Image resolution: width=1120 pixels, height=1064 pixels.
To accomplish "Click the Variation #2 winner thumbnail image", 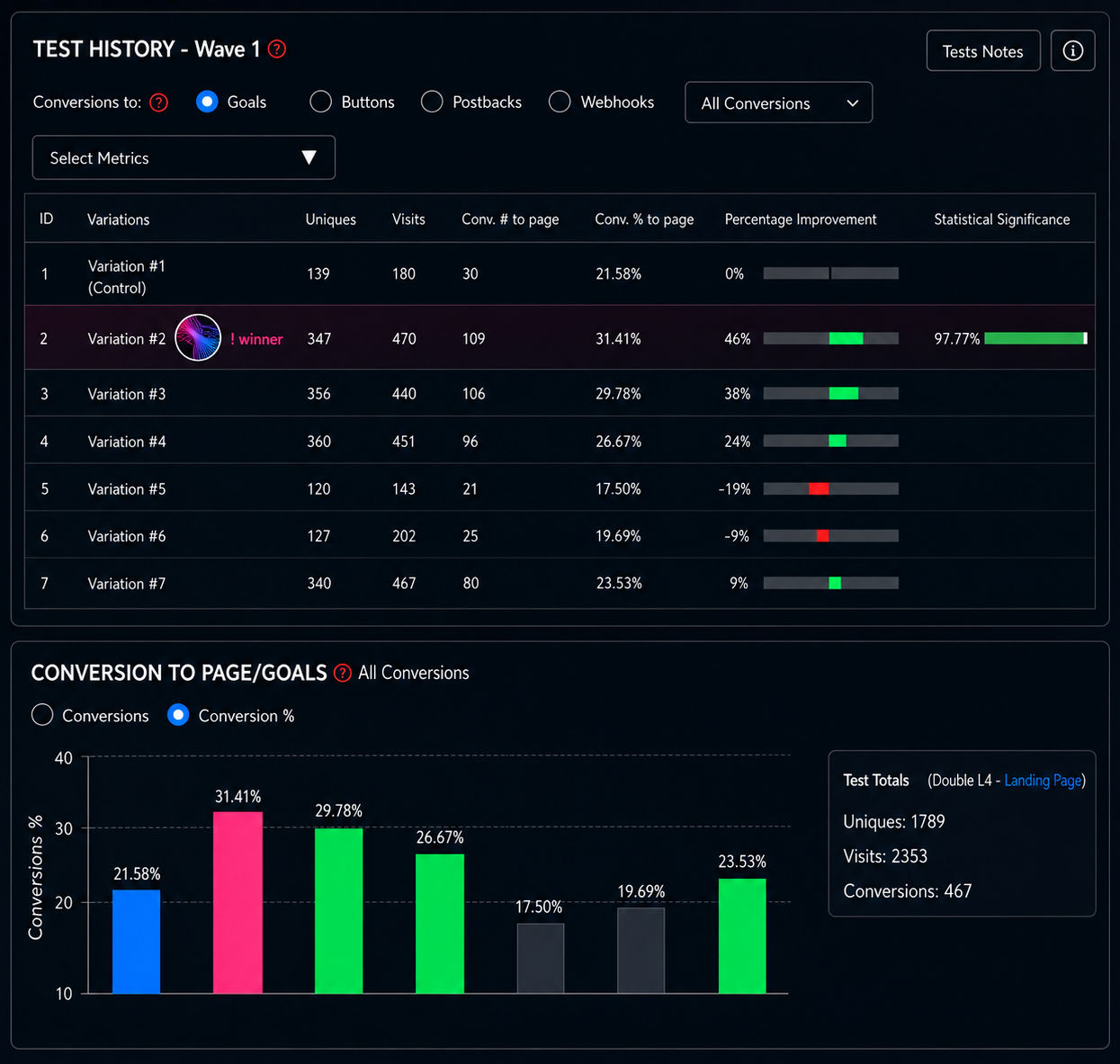I will click(198, 338).
